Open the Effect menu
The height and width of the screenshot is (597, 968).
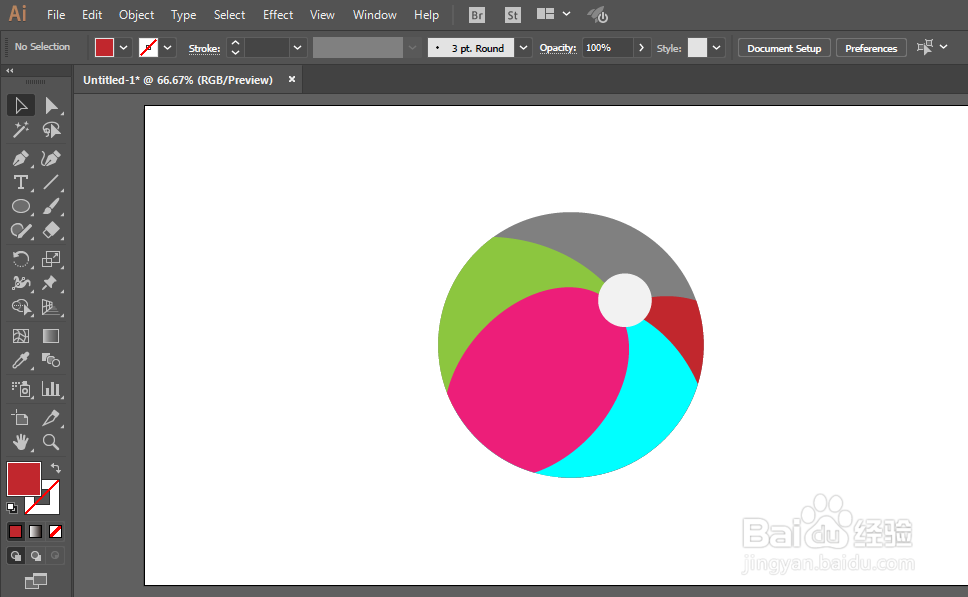coord(278,15)
